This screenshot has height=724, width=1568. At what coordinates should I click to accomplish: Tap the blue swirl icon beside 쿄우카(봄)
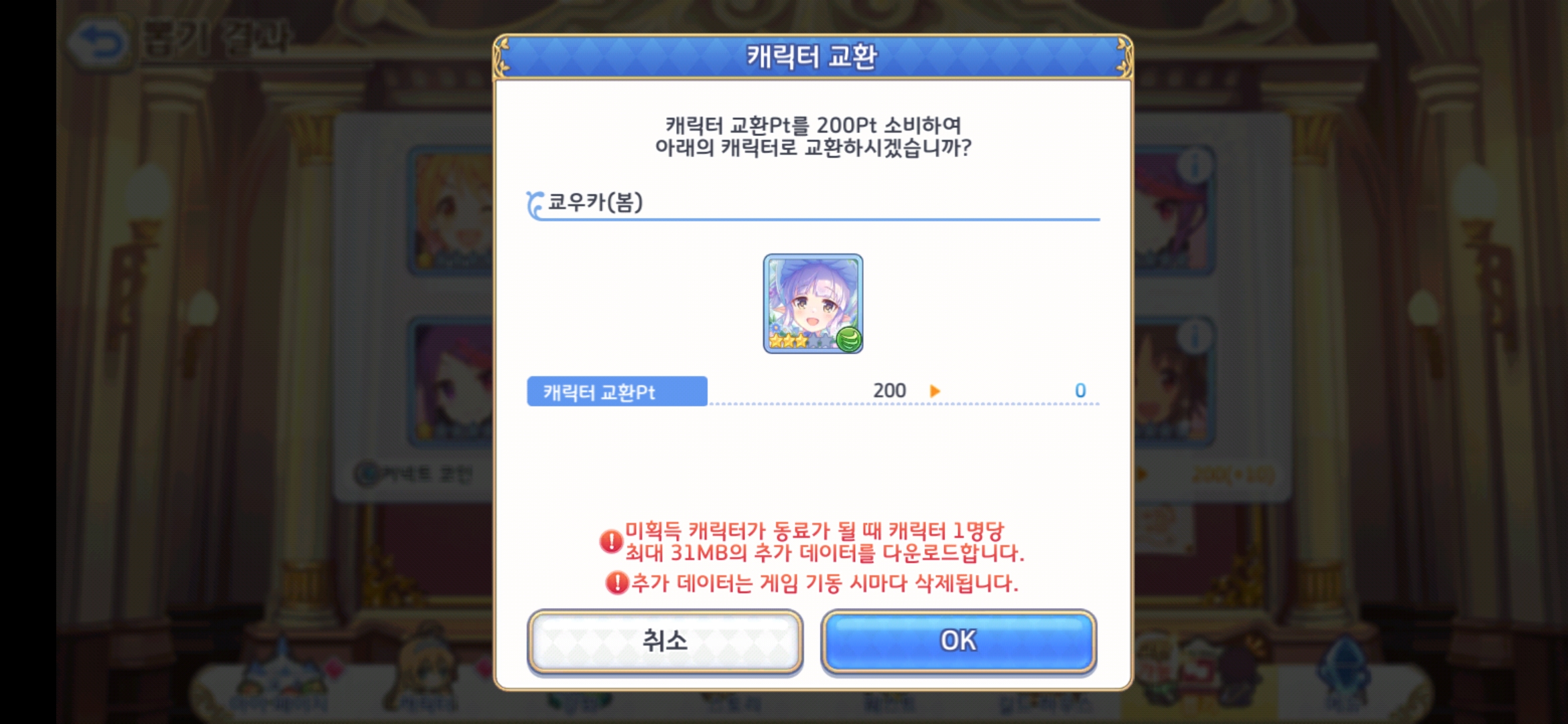(535, 204)
